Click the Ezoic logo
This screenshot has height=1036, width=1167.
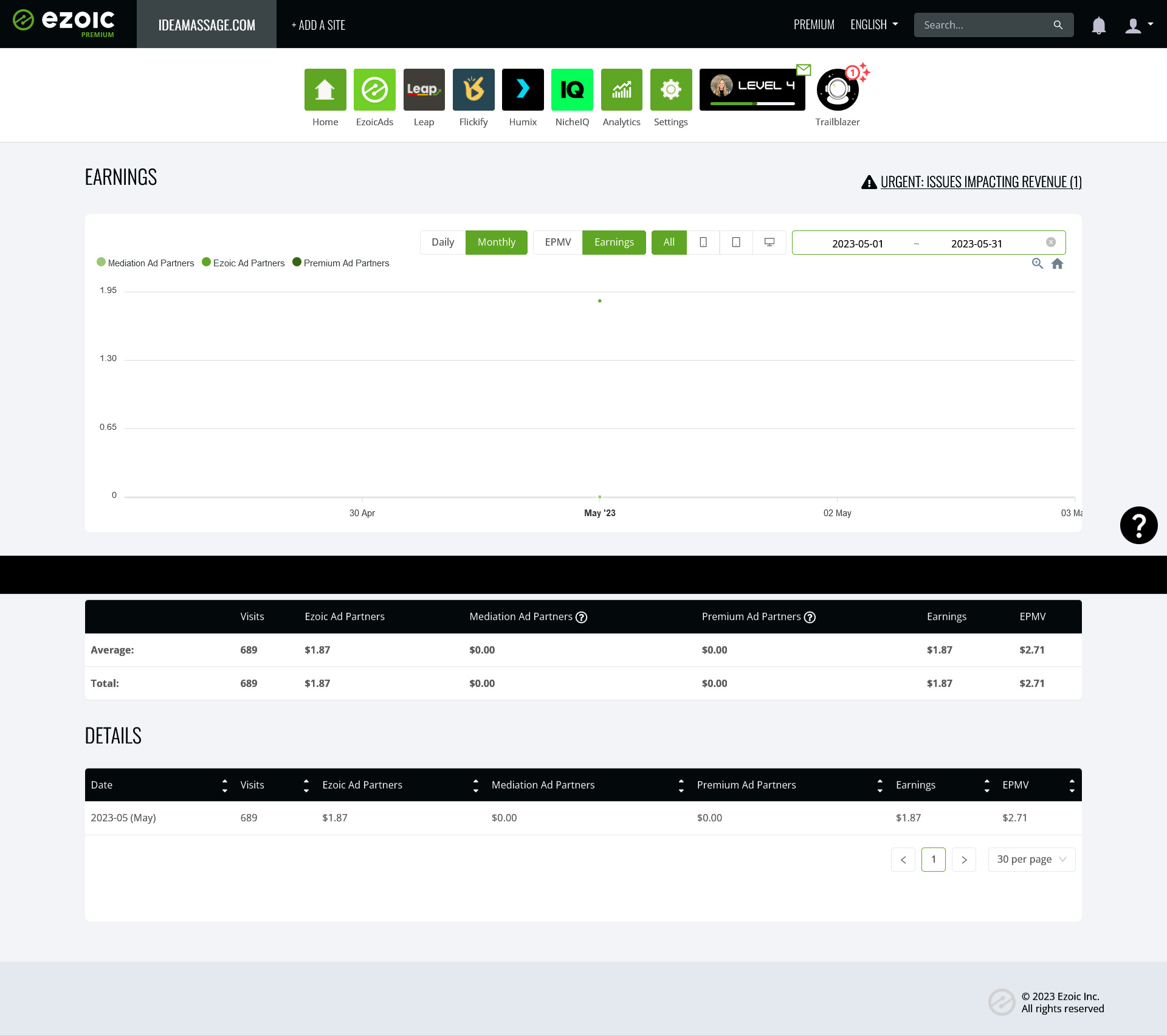pos(64,24)
